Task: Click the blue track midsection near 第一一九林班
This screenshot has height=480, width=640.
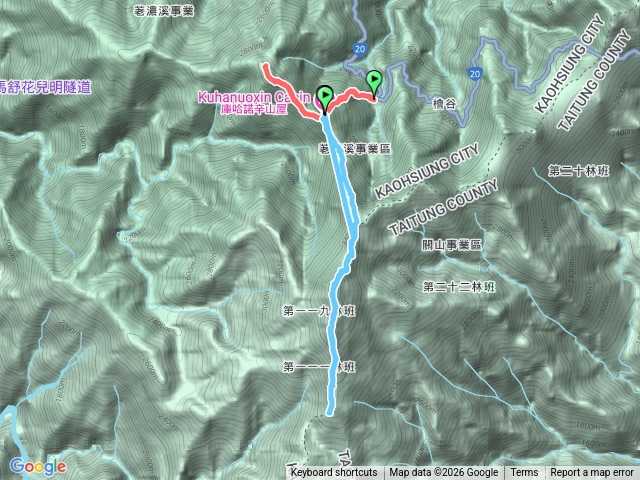Action: [x=333, y=311]
